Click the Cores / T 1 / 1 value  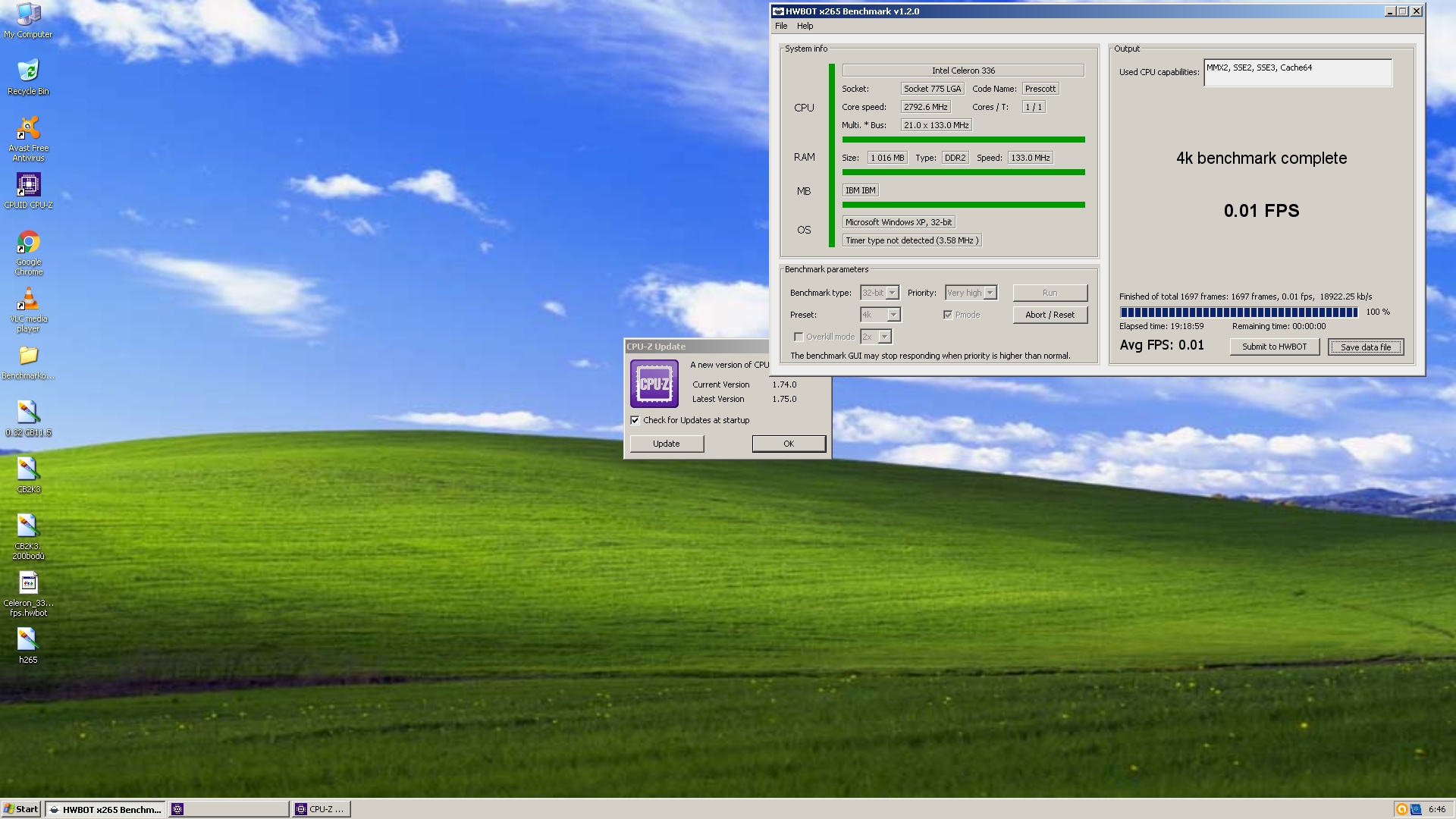[x=1034, y=107]
